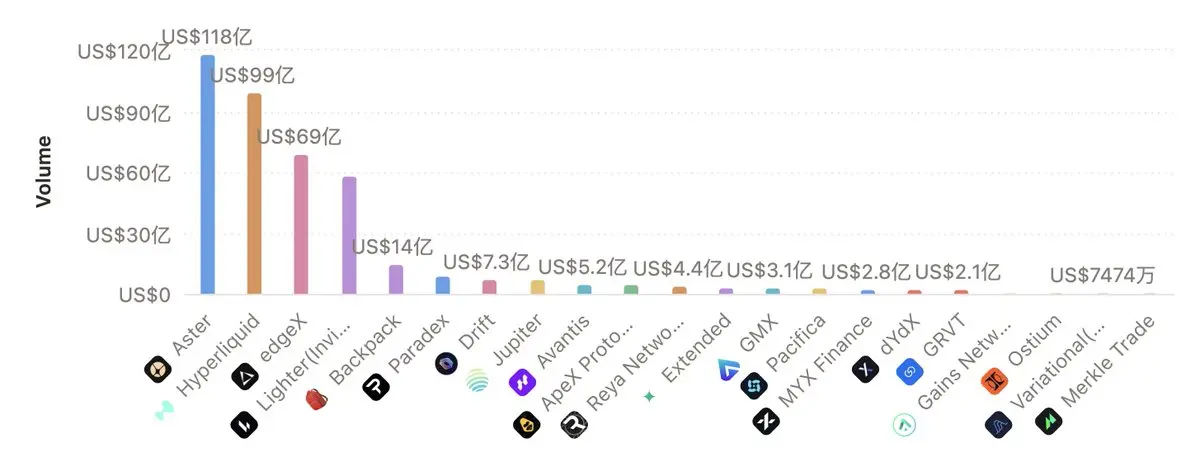Click the purple Lighter volume bar

tap(349, 236)
